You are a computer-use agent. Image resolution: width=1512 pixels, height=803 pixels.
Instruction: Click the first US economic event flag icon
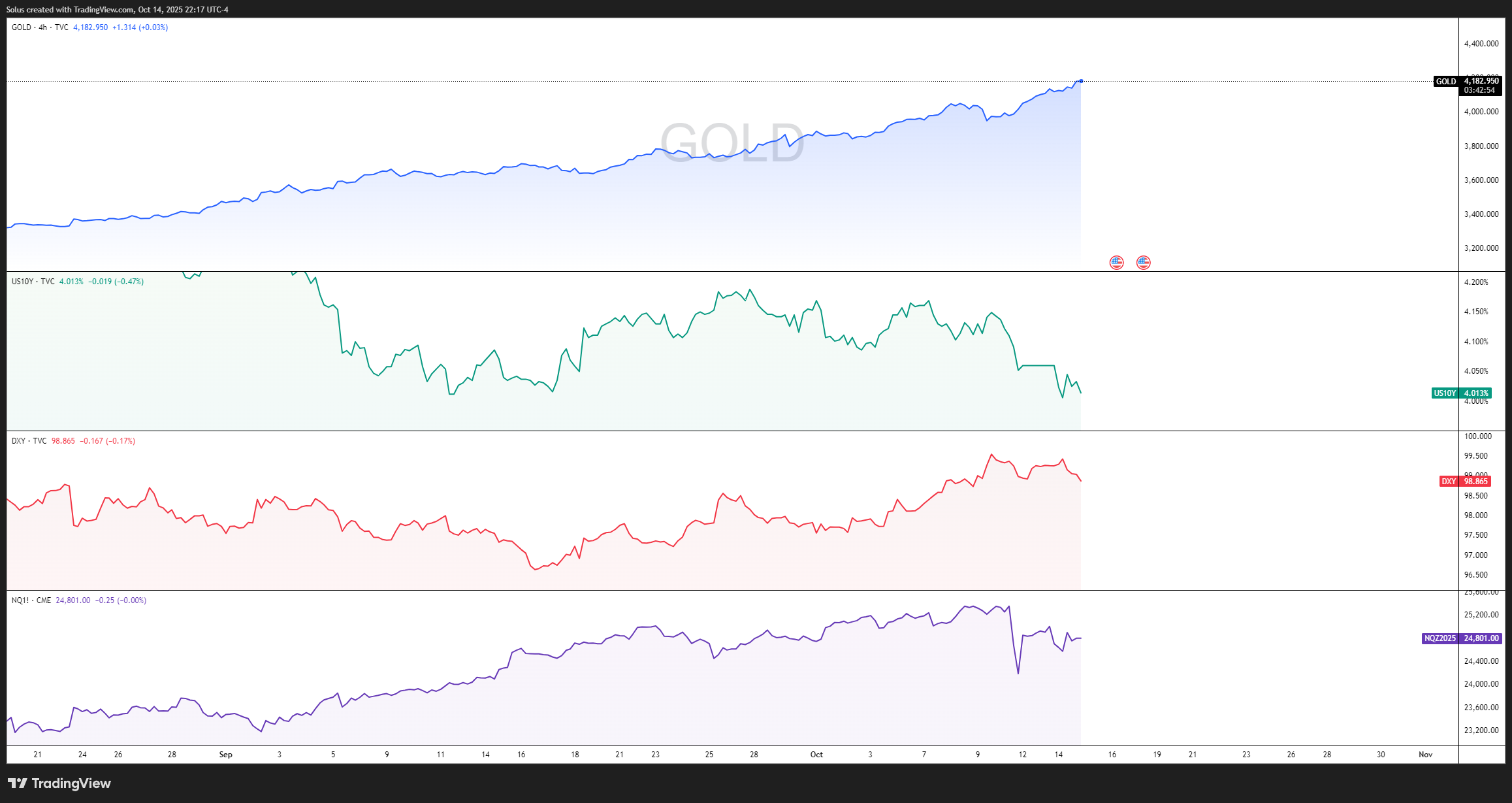coord(1117,263)
